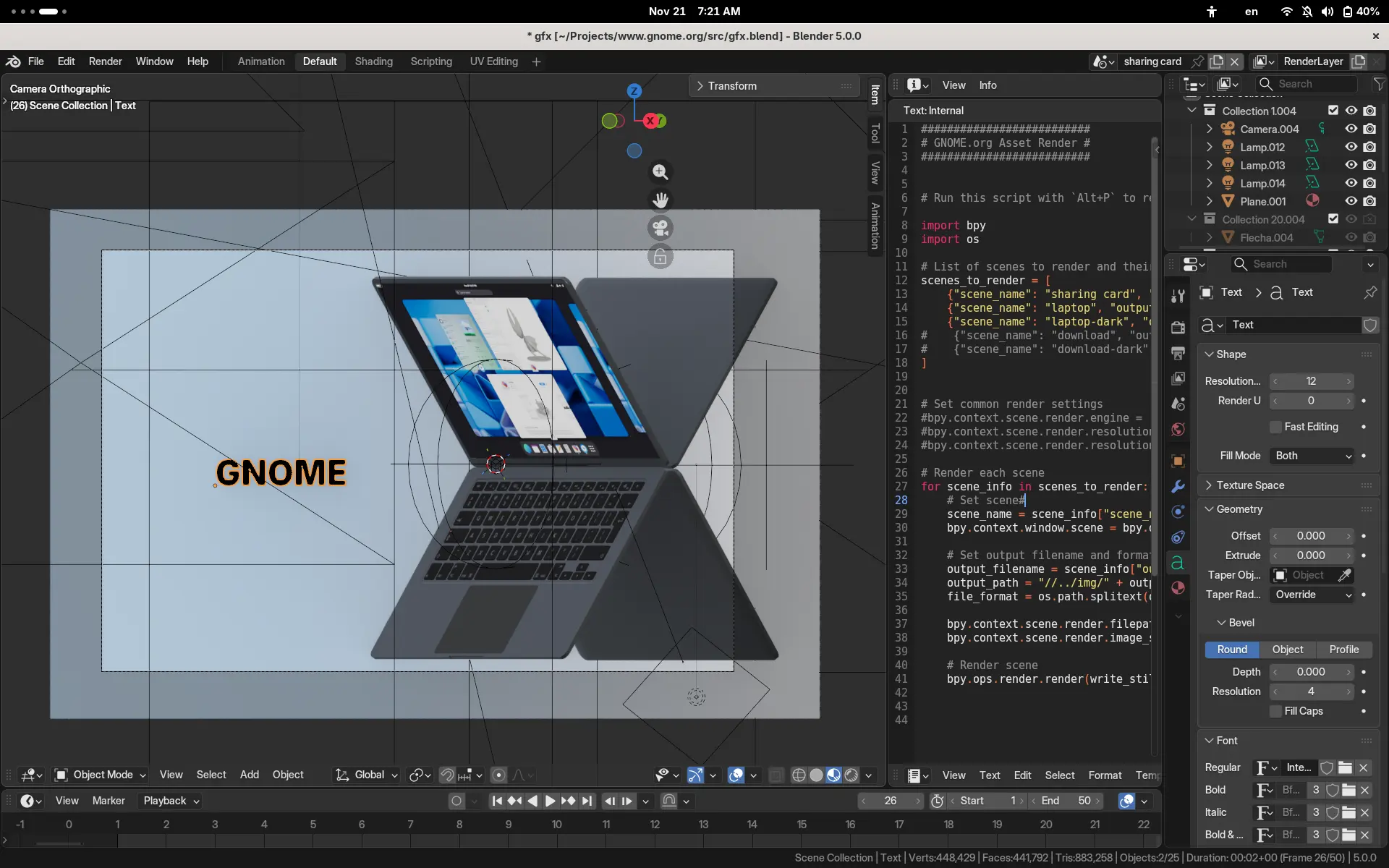Hide Lamp.012 with its eye icon

click(x=1351, y=147)
